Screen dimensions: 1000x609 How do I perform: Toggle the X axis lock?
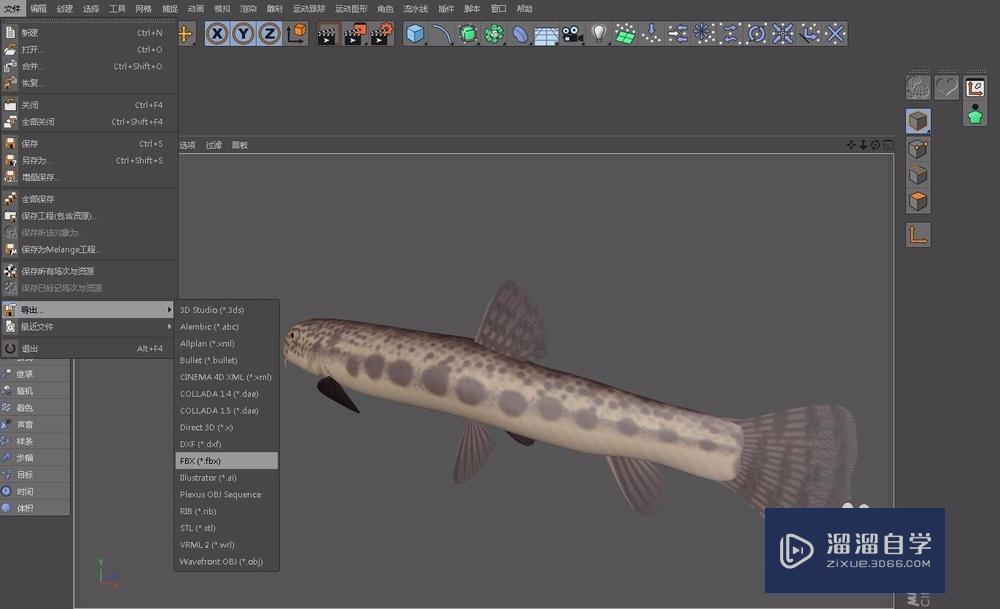[x=218, y=33]
